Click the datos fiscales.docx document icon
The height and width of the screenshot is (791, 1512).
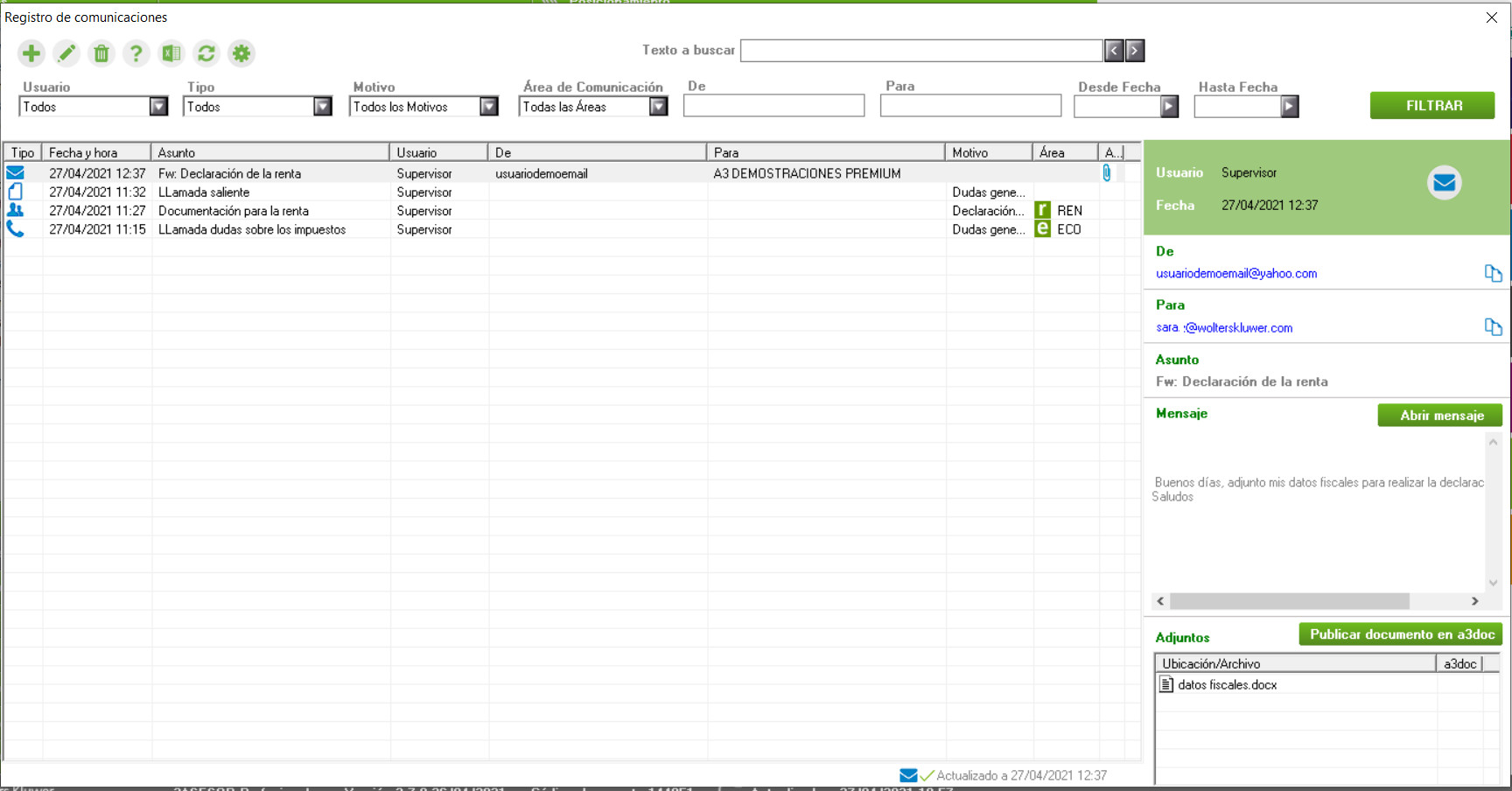coord(1166,684)
